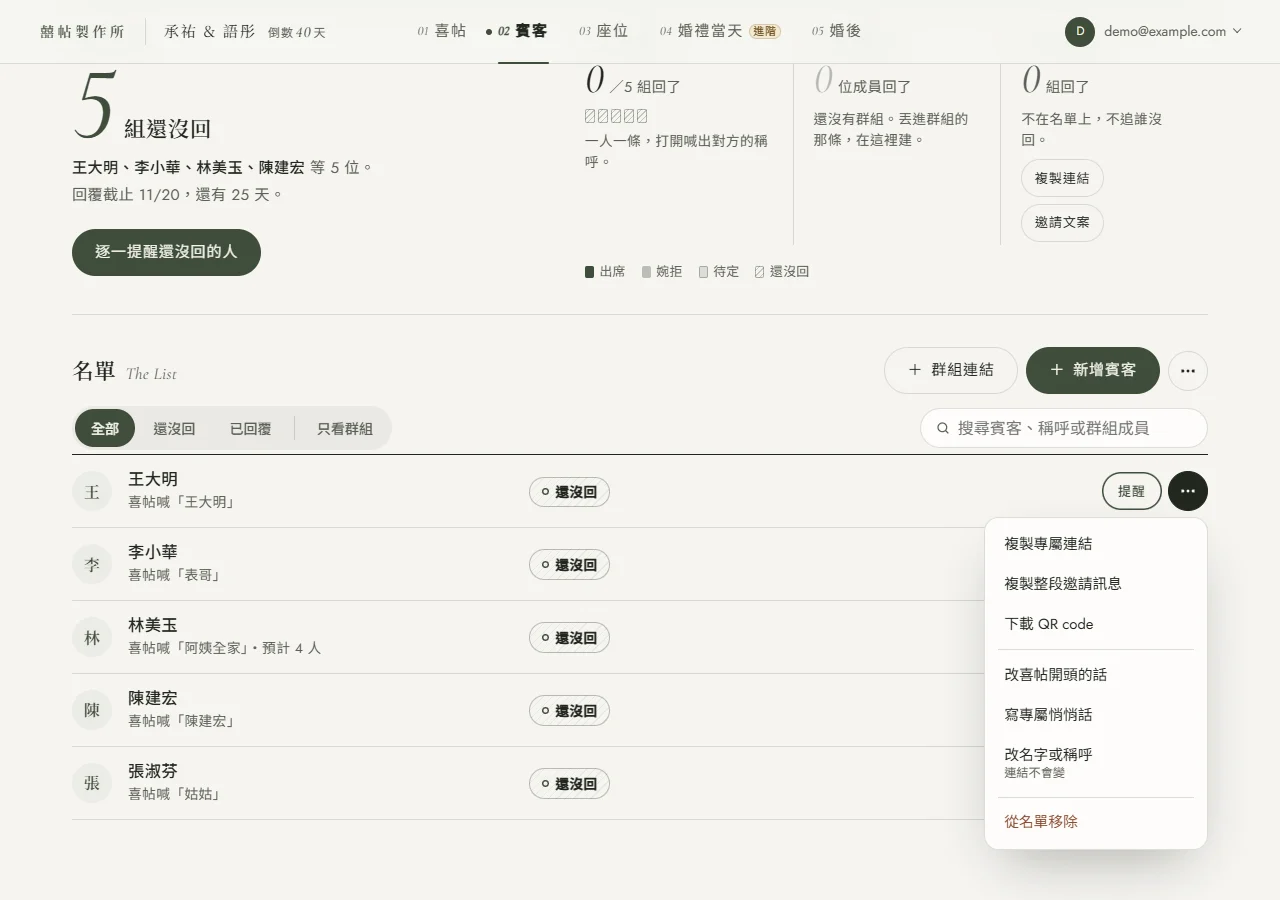This screenshot has width=1280, height=900.
Task: Choose 複製專屬連結 from the menu
Action: (x=1096, y=544)
